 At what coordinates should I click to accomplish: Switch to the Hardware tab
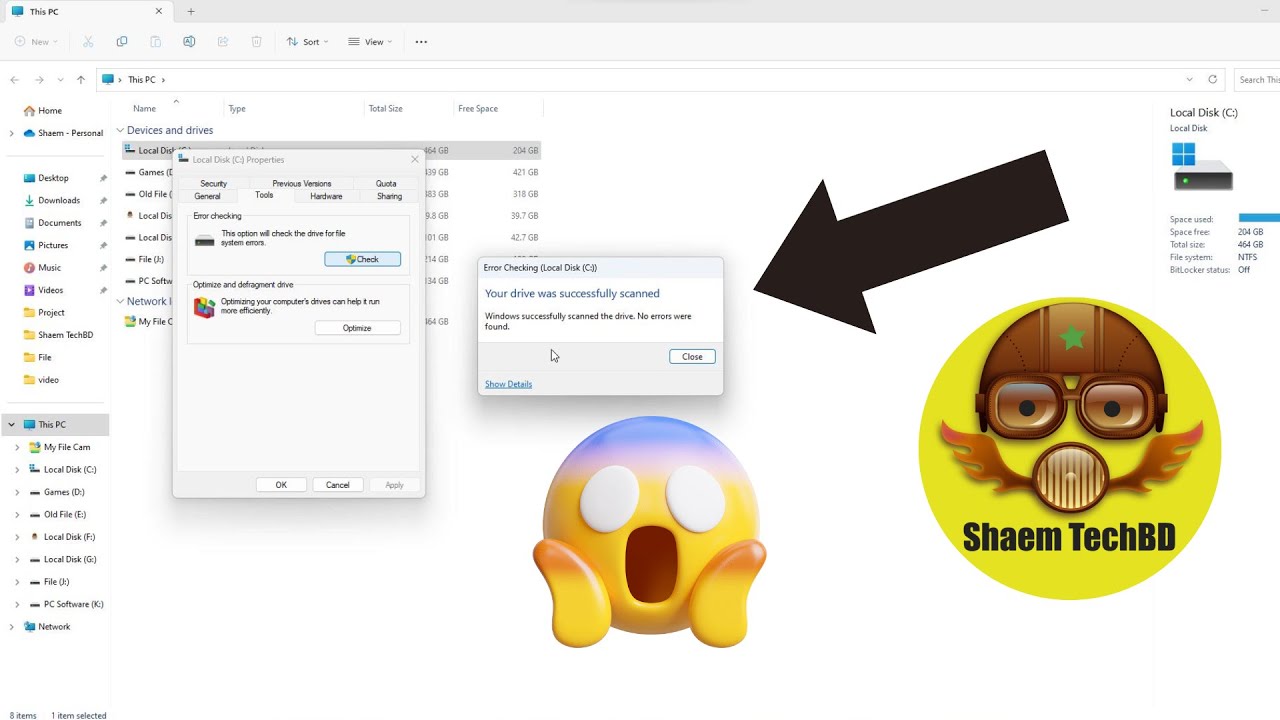coord(326,196)
